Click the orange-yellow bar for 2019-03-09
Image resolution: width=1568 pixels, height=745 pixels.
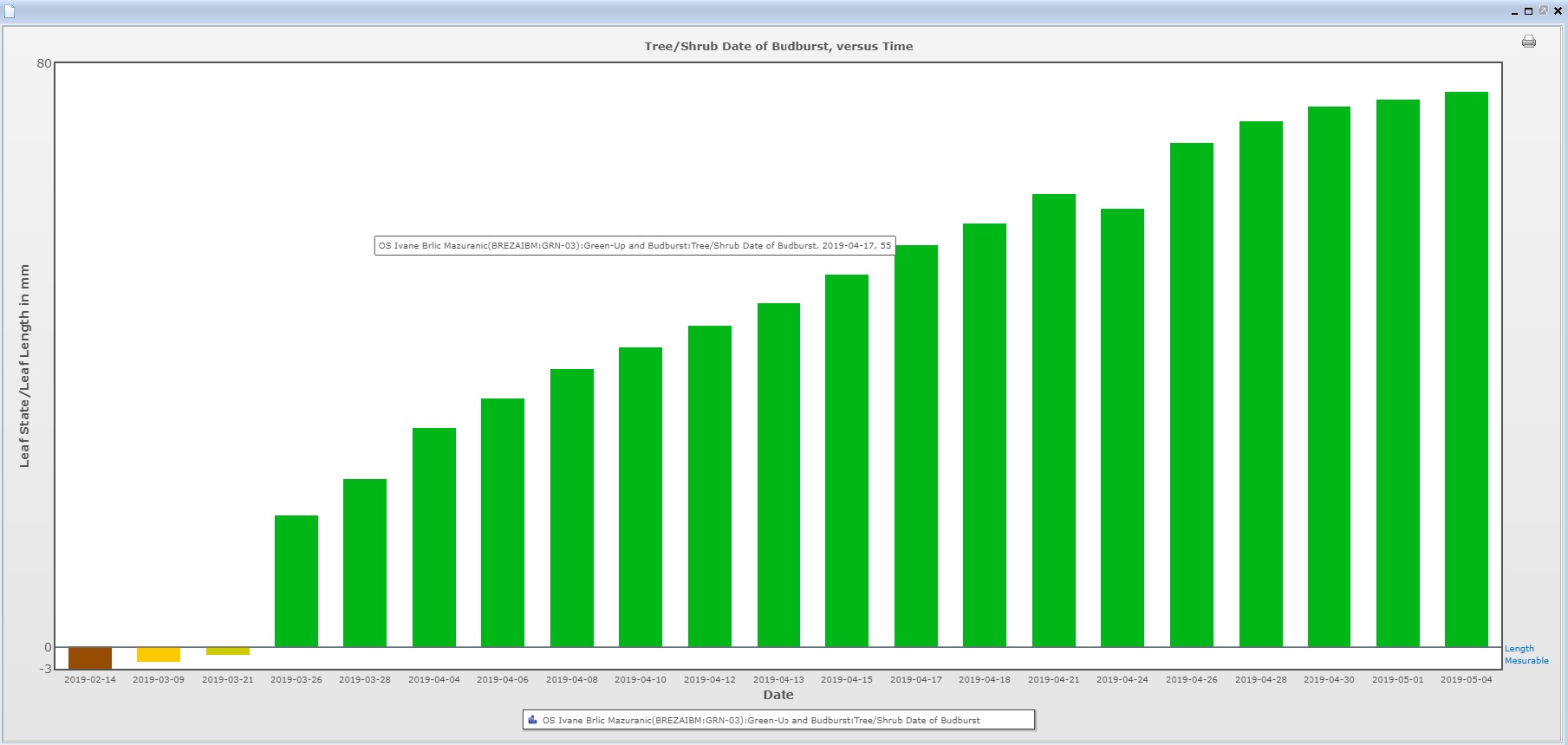tap(159, 654)
